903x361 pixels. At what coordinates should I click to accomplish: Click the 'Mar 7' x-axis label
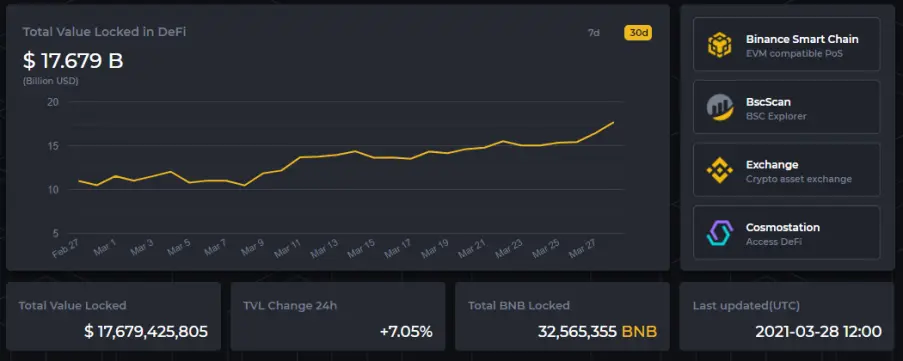(x=215, y=247)
